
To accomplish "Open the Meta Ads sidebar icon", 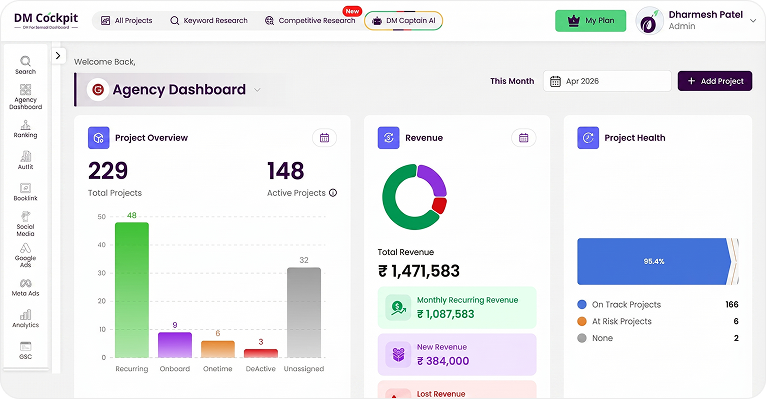I will 25,283.
